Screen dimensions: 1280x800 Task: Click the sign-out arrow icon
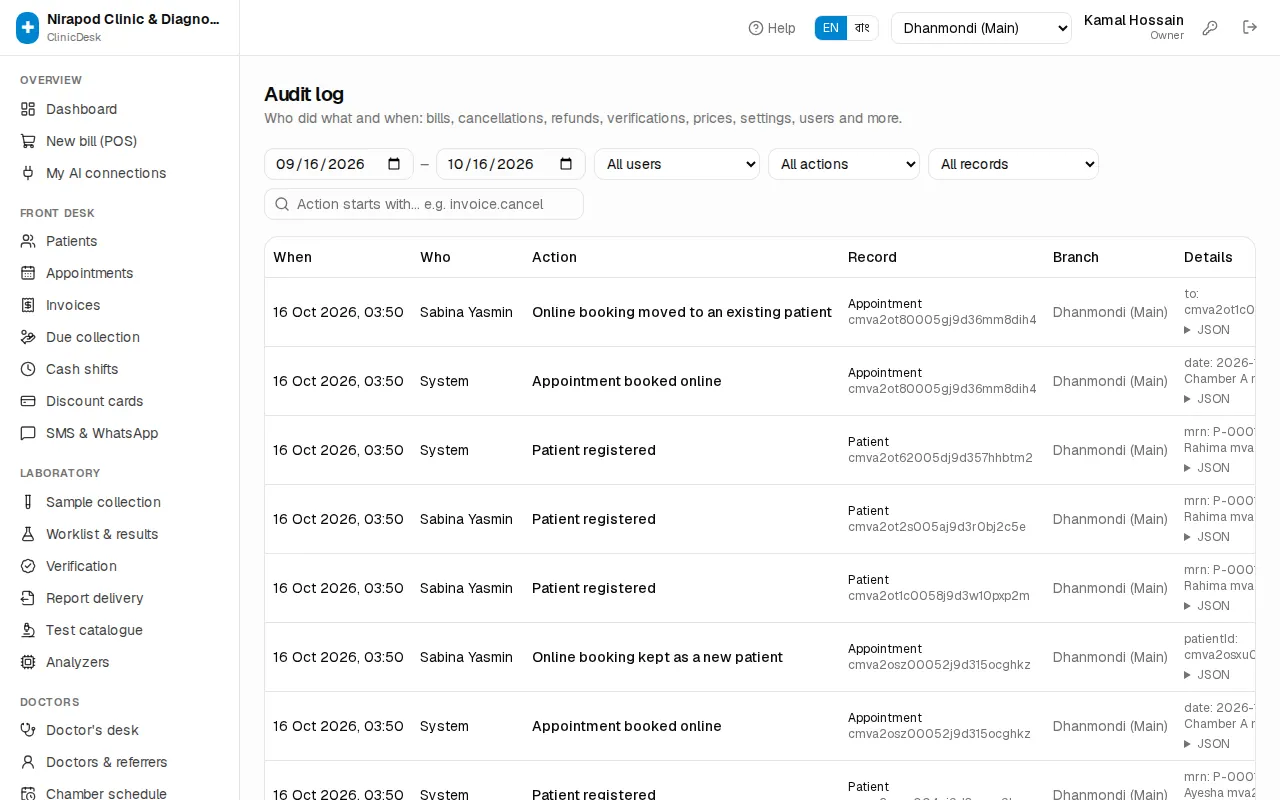click(1250, 28)
